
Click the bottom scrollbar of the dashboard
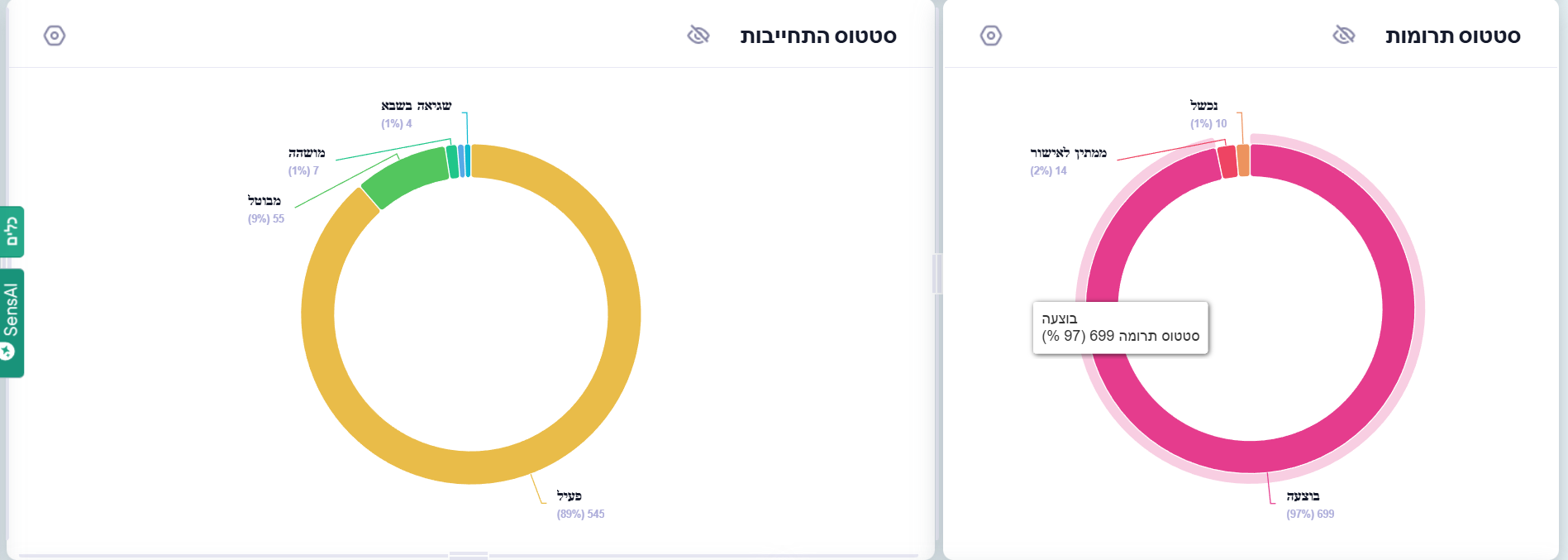point(467,554)
